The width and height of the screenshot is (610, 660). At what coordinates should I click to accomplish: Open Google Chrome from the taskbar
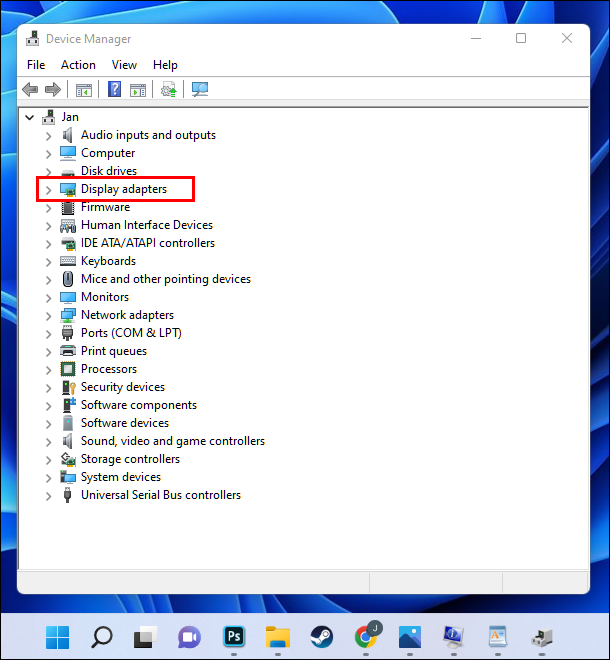tap(366, 637)
